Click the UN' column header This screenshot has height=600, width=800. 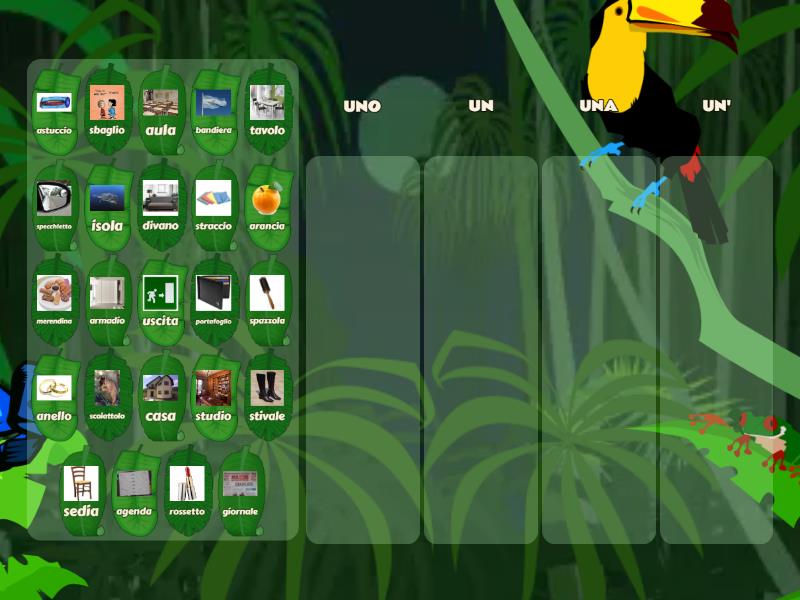[x=716, y=106]
